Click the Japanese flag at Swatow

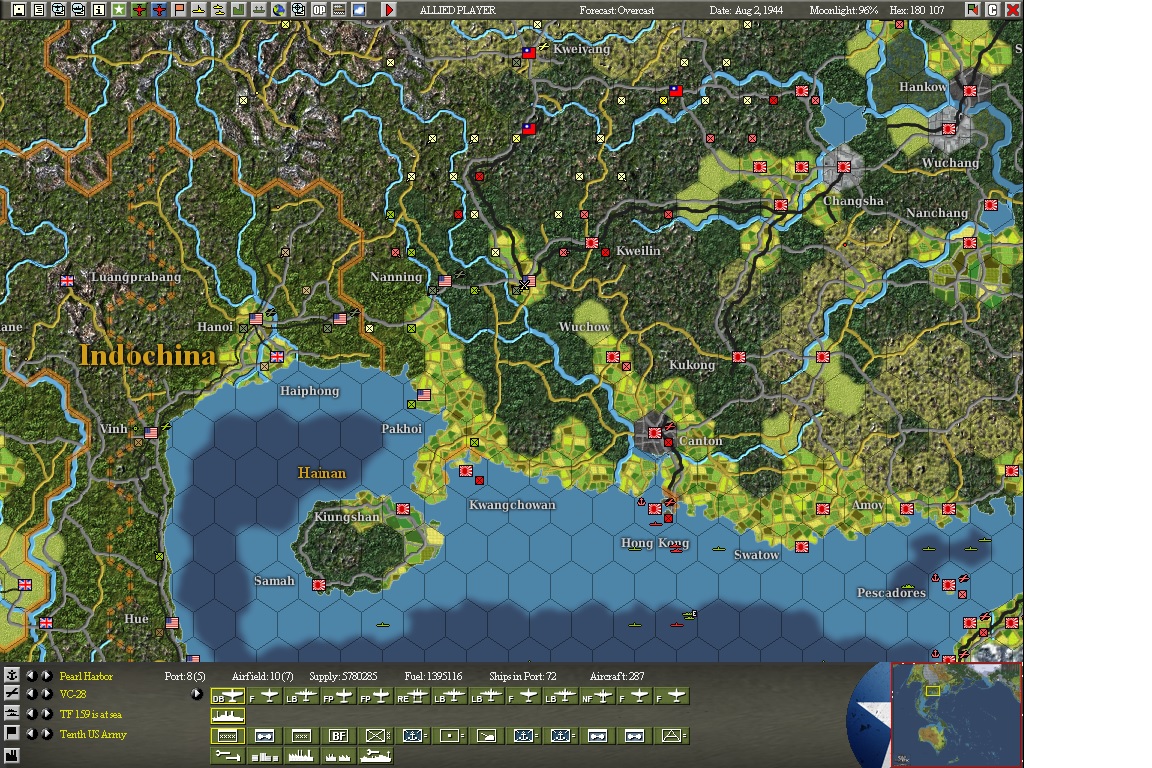pyautogui.click(x=802, y=547)
